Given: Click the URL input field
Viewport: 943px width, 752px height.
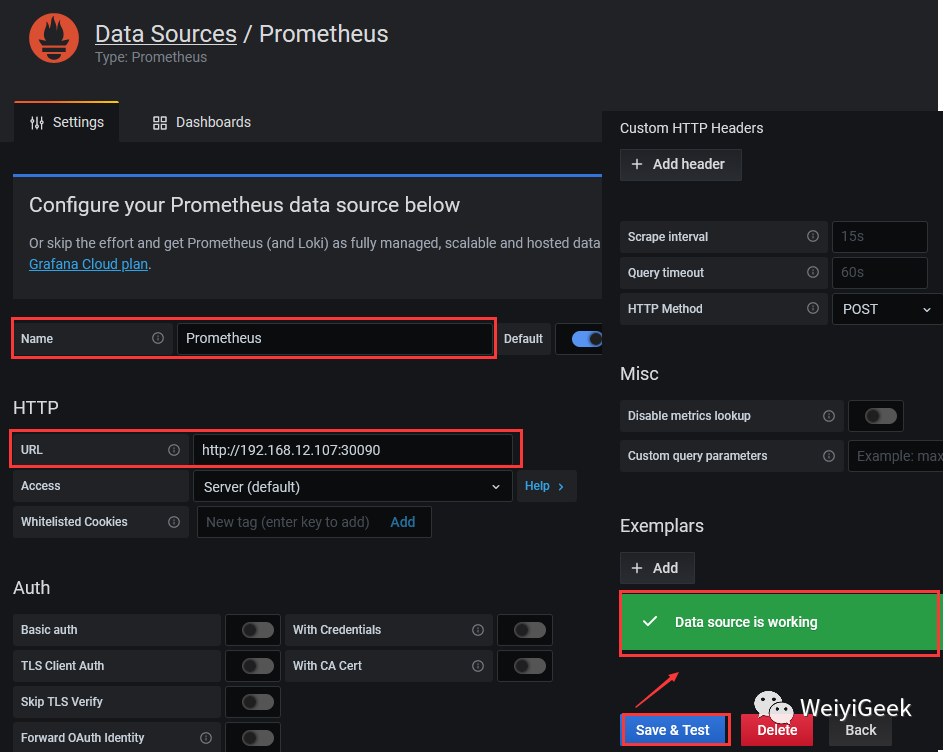Looking at the screenshot, I should click(x=352, y=450).
